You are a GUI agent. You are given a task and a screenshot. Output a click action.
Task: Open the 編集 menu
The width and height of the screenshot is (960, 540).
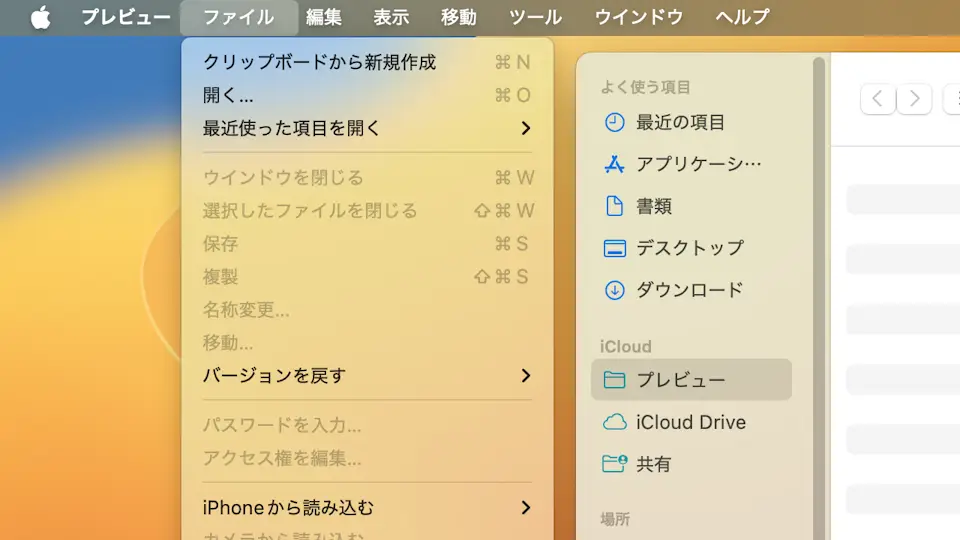tap(323, 17)
